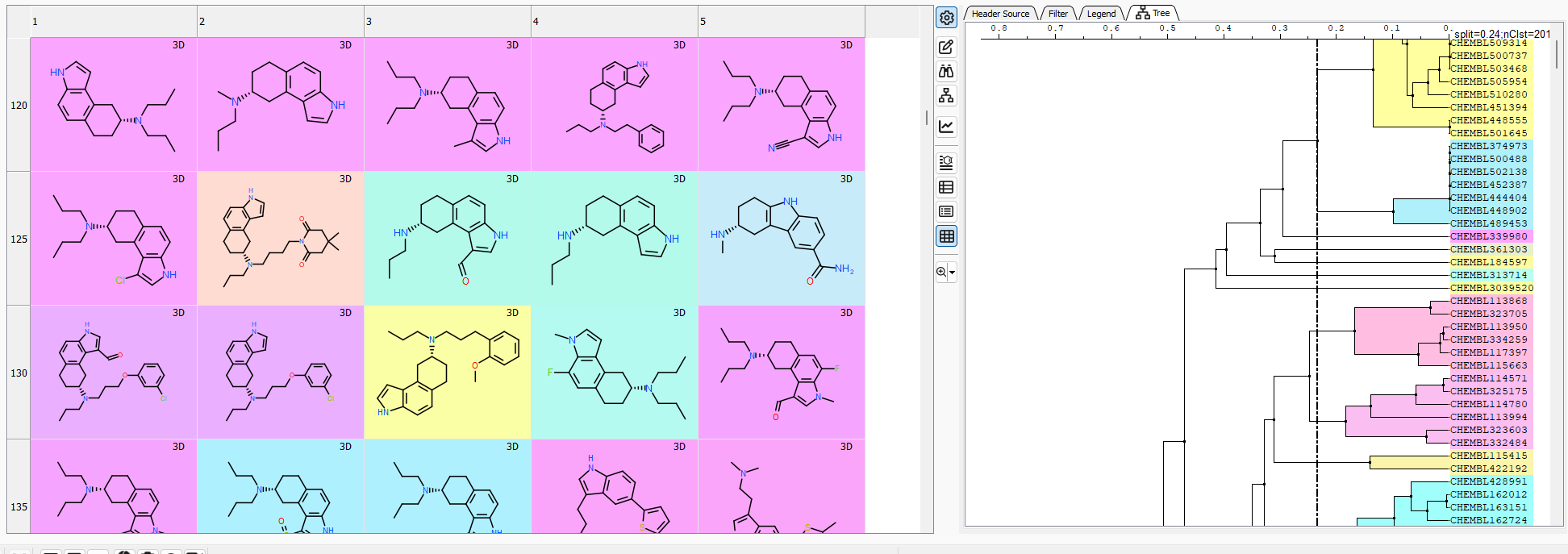
Task: Click the yellow cluster block at tree top
Action: tap(1410, 84)
